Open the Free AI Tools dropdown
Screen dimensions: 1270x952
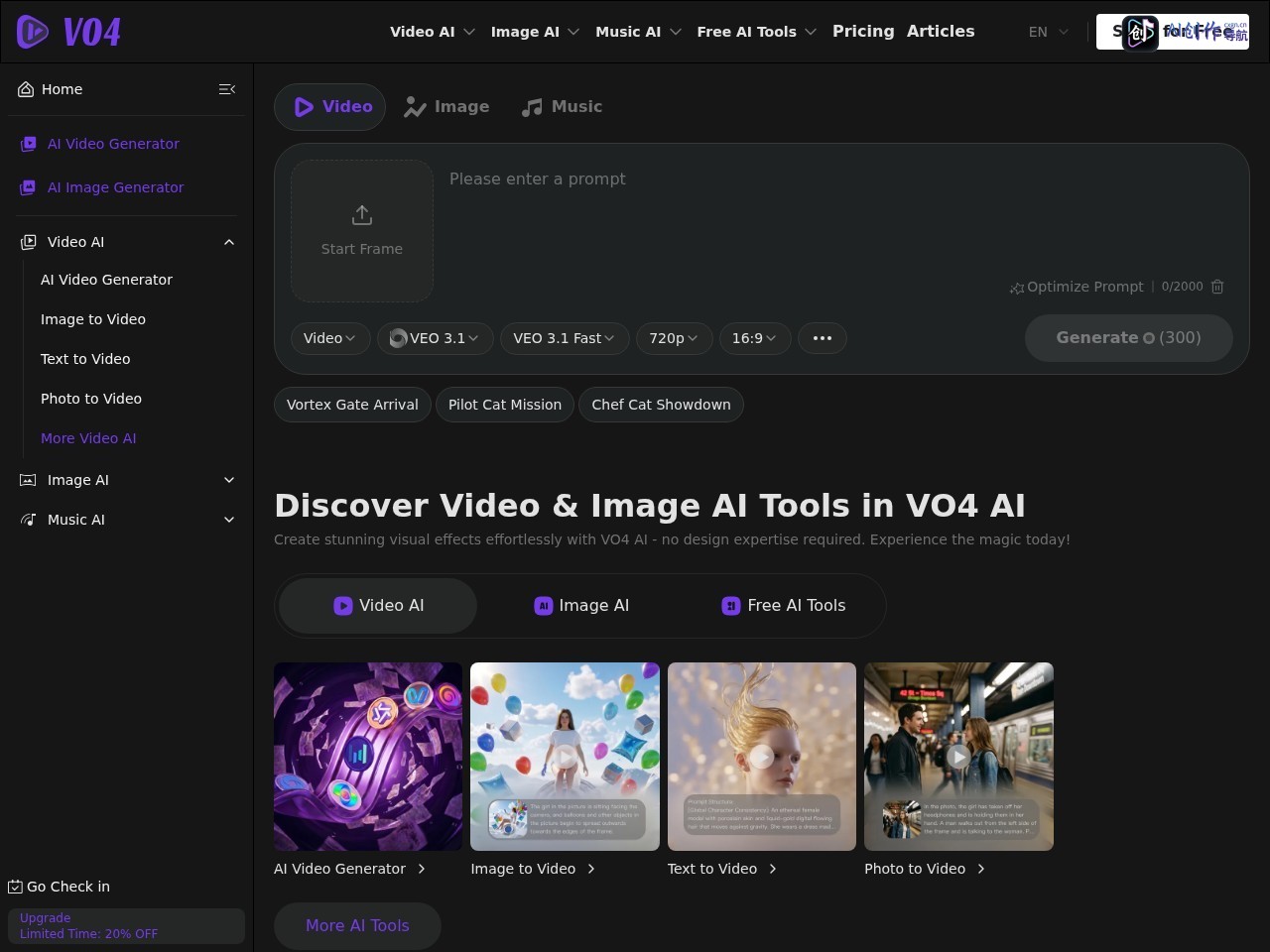pos(757,32)
